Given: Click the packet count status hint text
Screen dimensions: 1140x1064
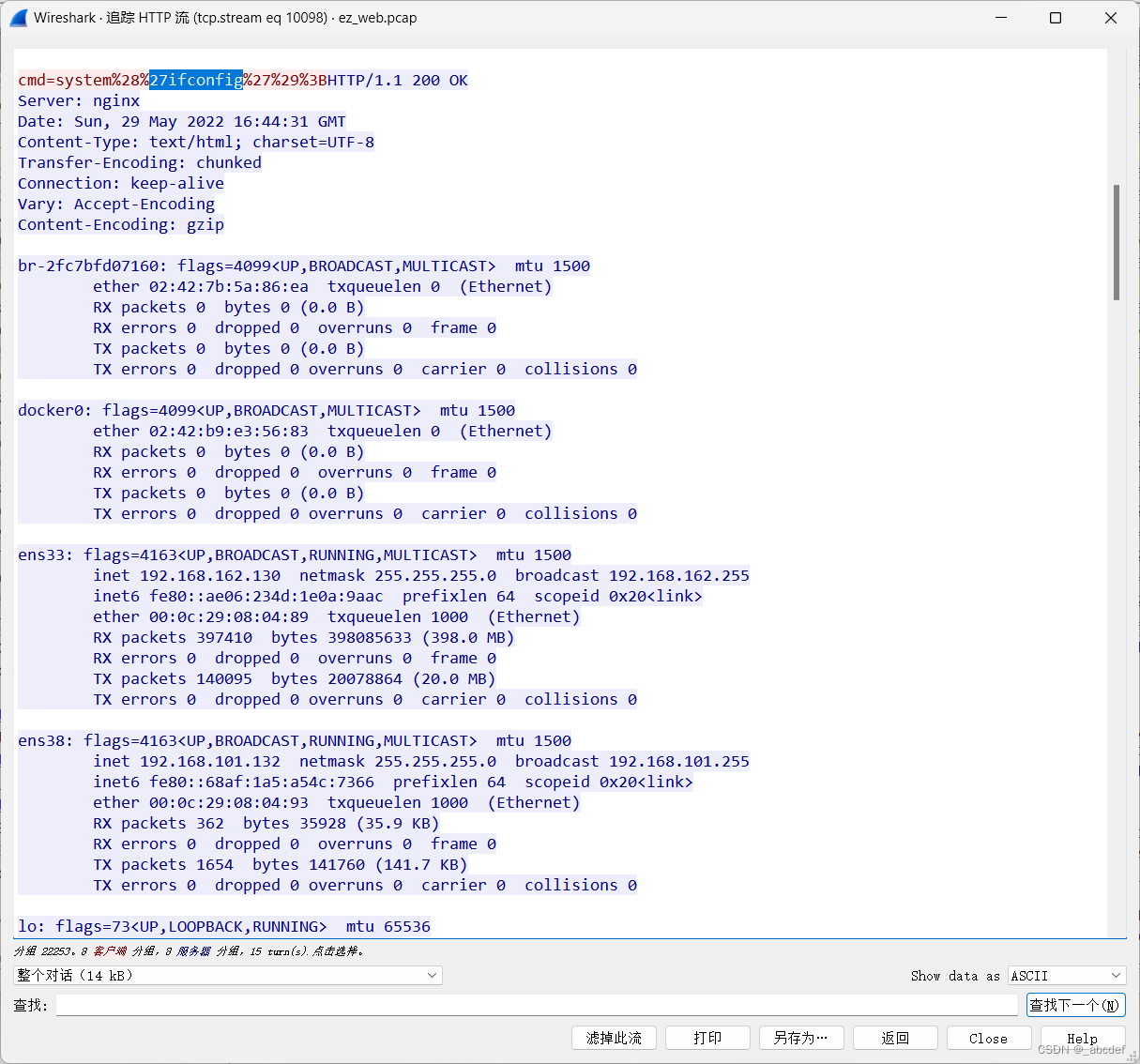Looking at the screenshot, I should (189, 951).
